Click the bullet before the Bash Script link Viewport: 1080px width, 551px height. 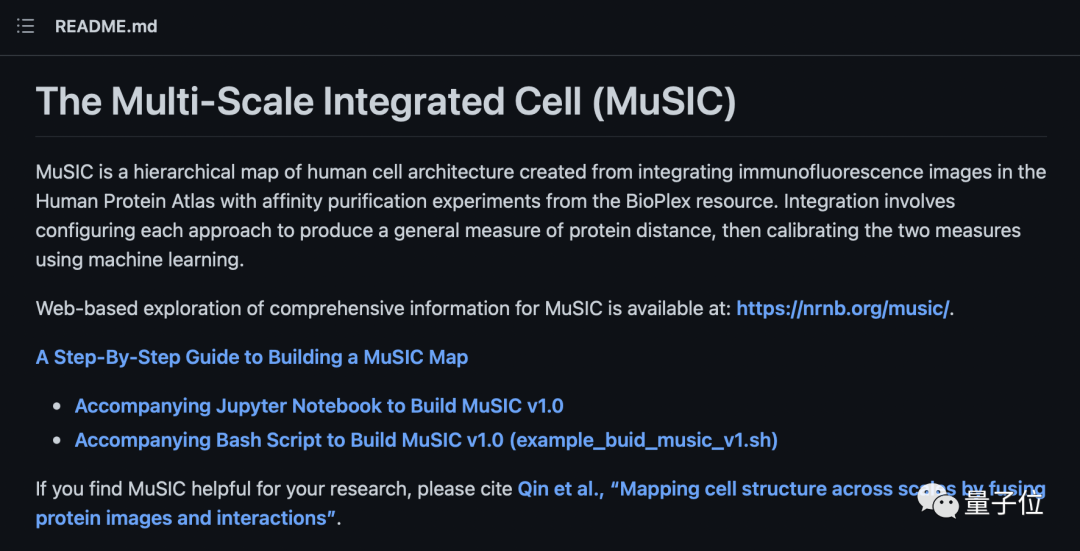pos(56,441)
